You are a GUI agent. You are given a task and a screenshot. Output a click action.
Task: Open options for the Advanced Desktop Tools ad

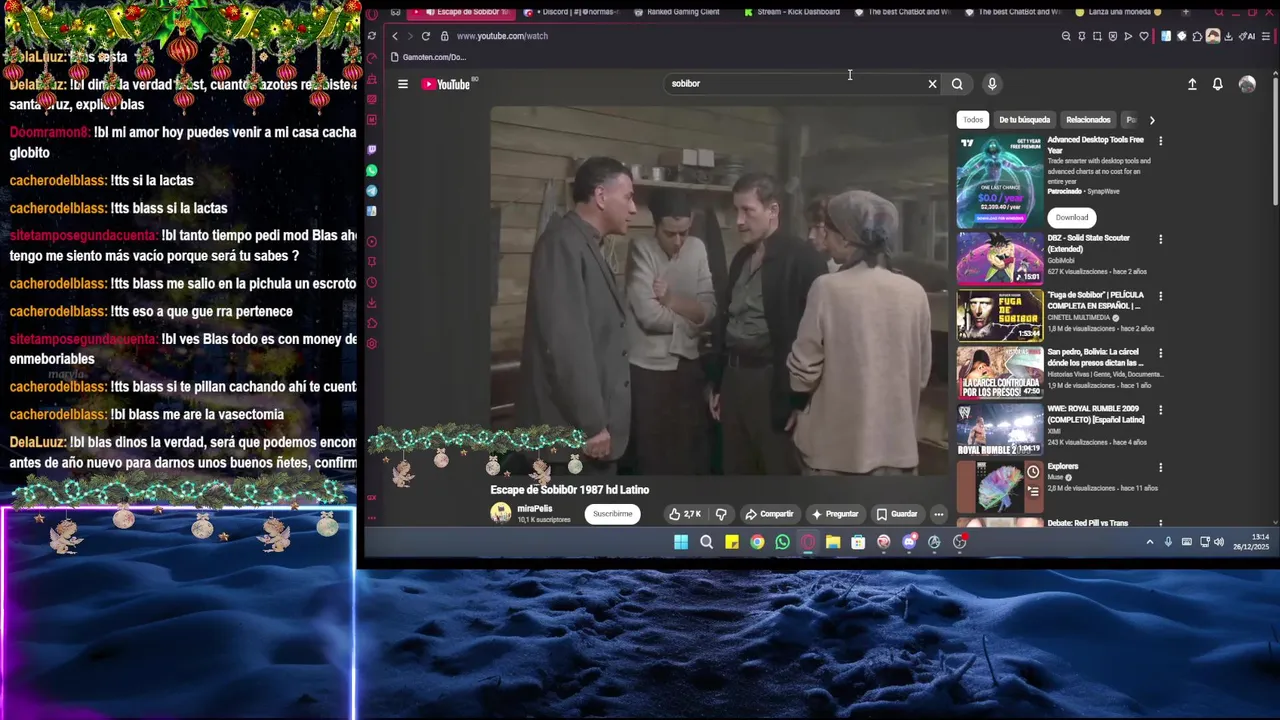coord(1160,141)
